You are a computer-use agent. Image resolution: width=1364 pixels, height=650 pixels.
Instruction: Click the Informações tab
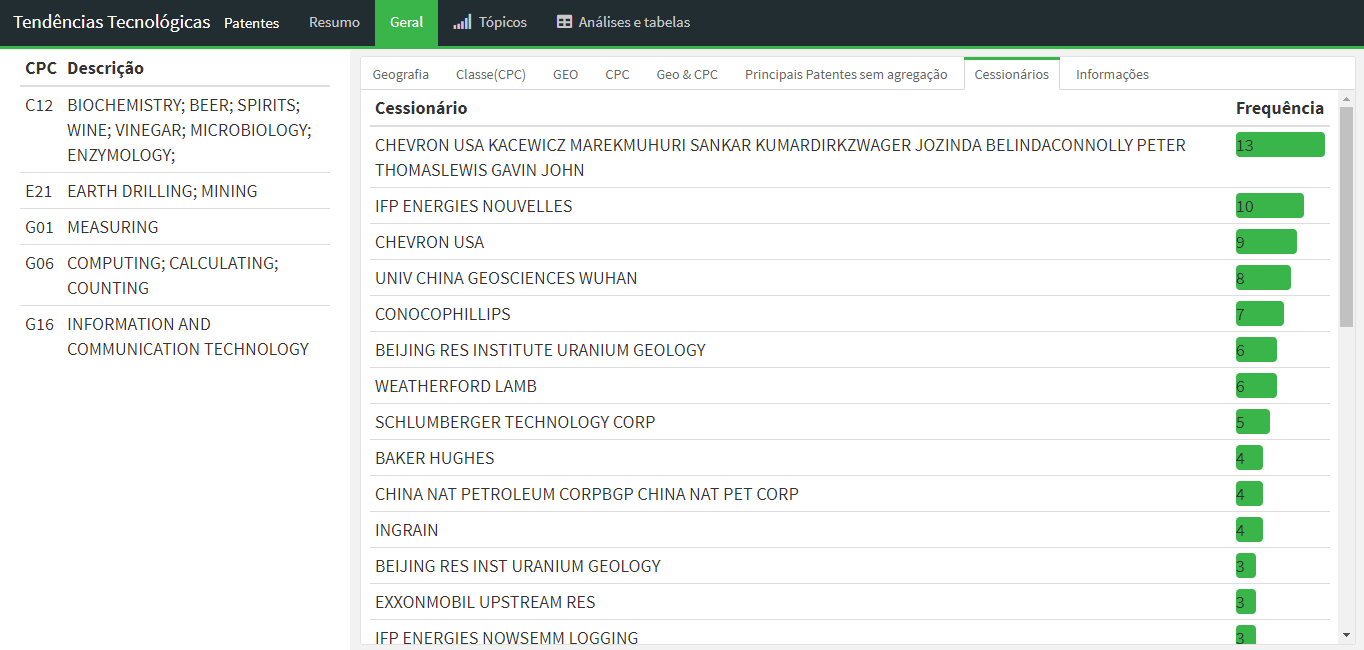[x=1112, y=74]
